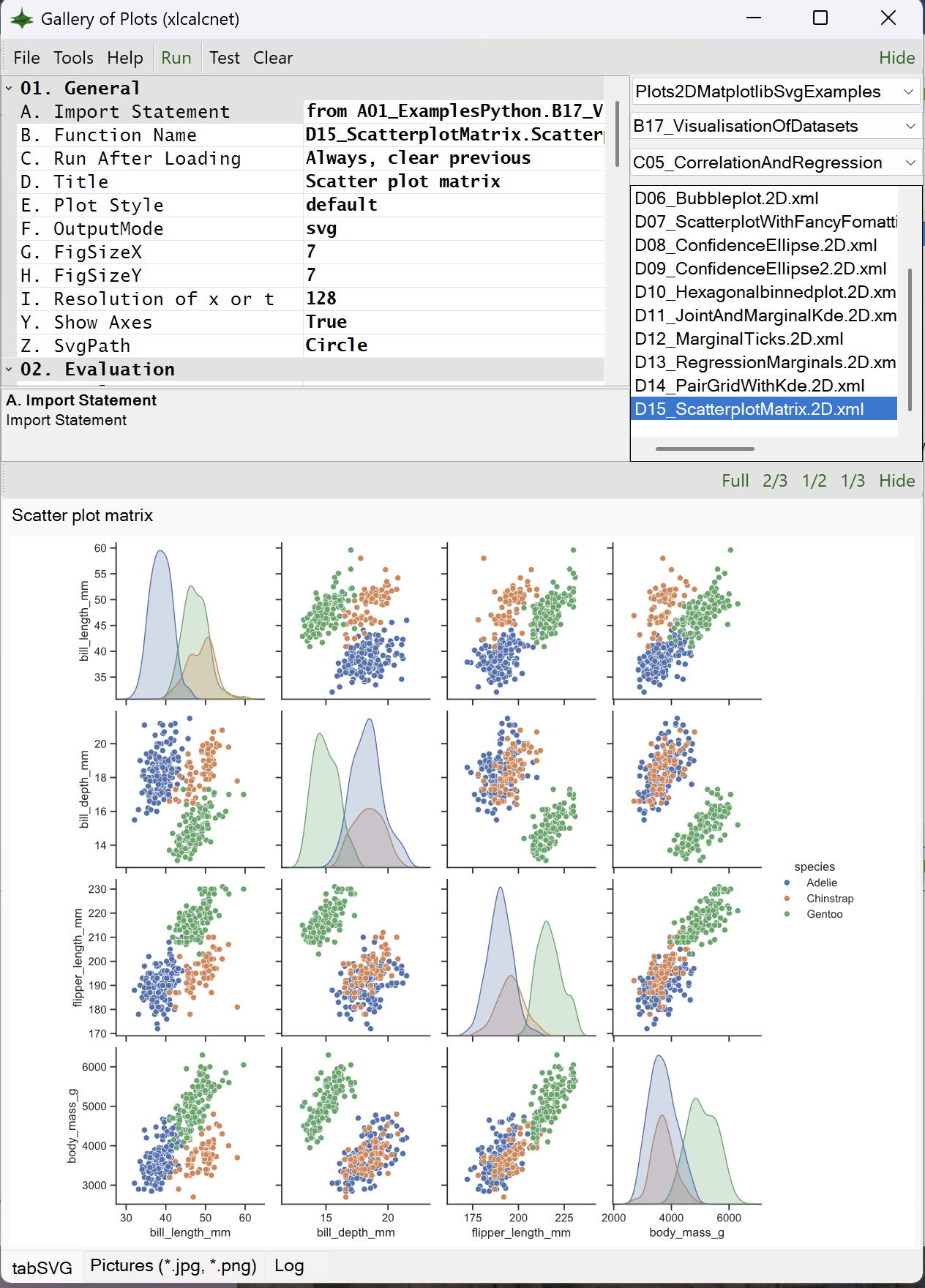Viewport: 925px width, 1288px height.
Task: Click the green star app icon
Action: pyautogui.click(x=22, y=18)
